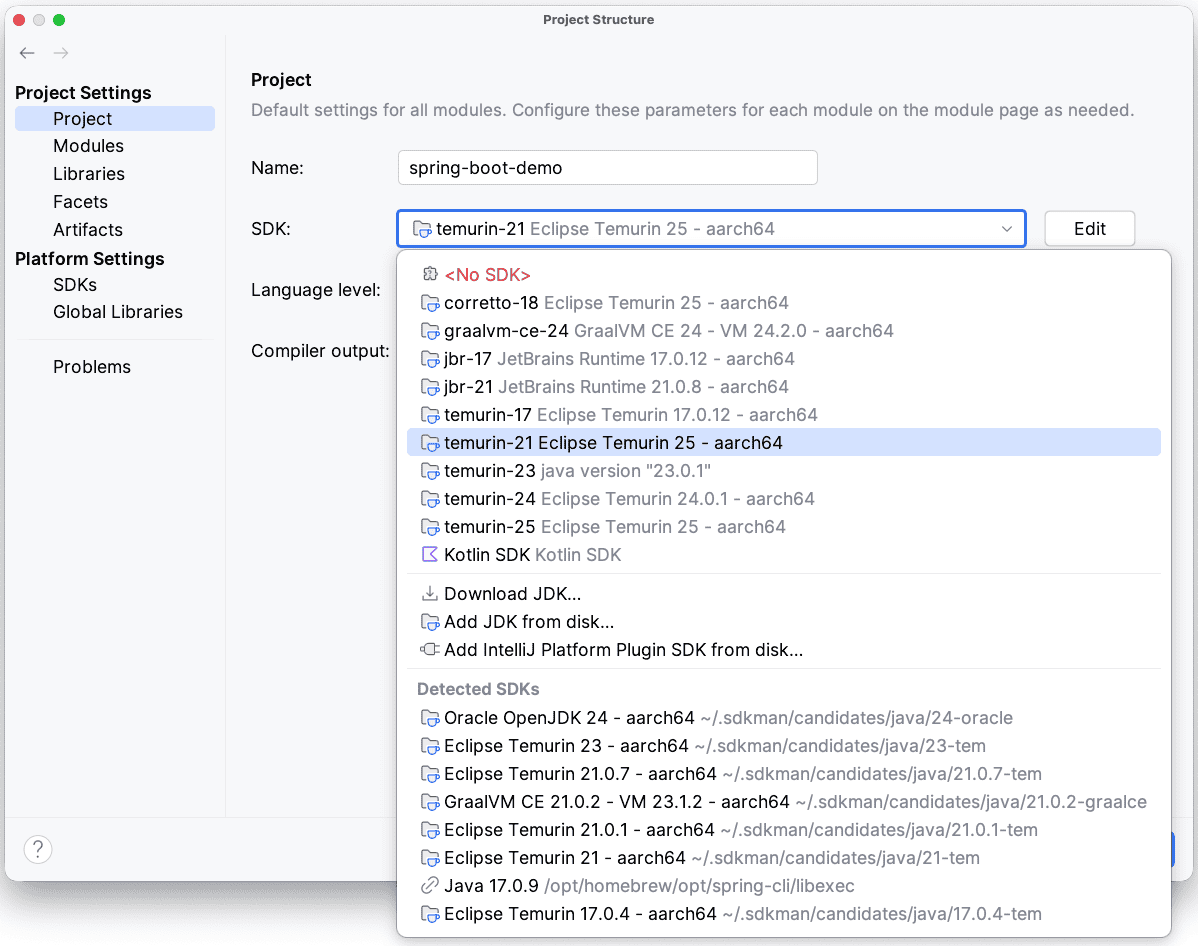The width and height of the screenshot is (1198, 946).
Task: Collapse the SDK dropdown chevron
Action: click(1007, 229)
